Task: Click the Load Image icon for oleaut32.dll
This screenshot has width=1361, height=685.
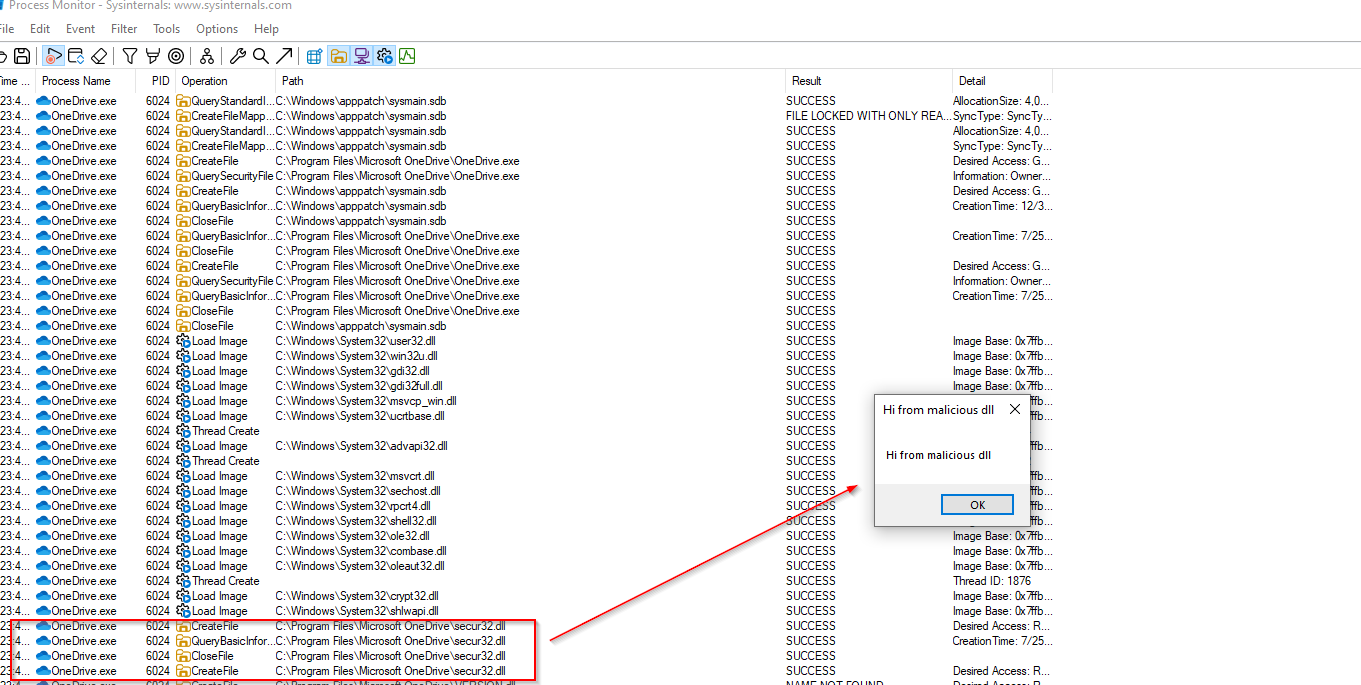Action: 183,566
